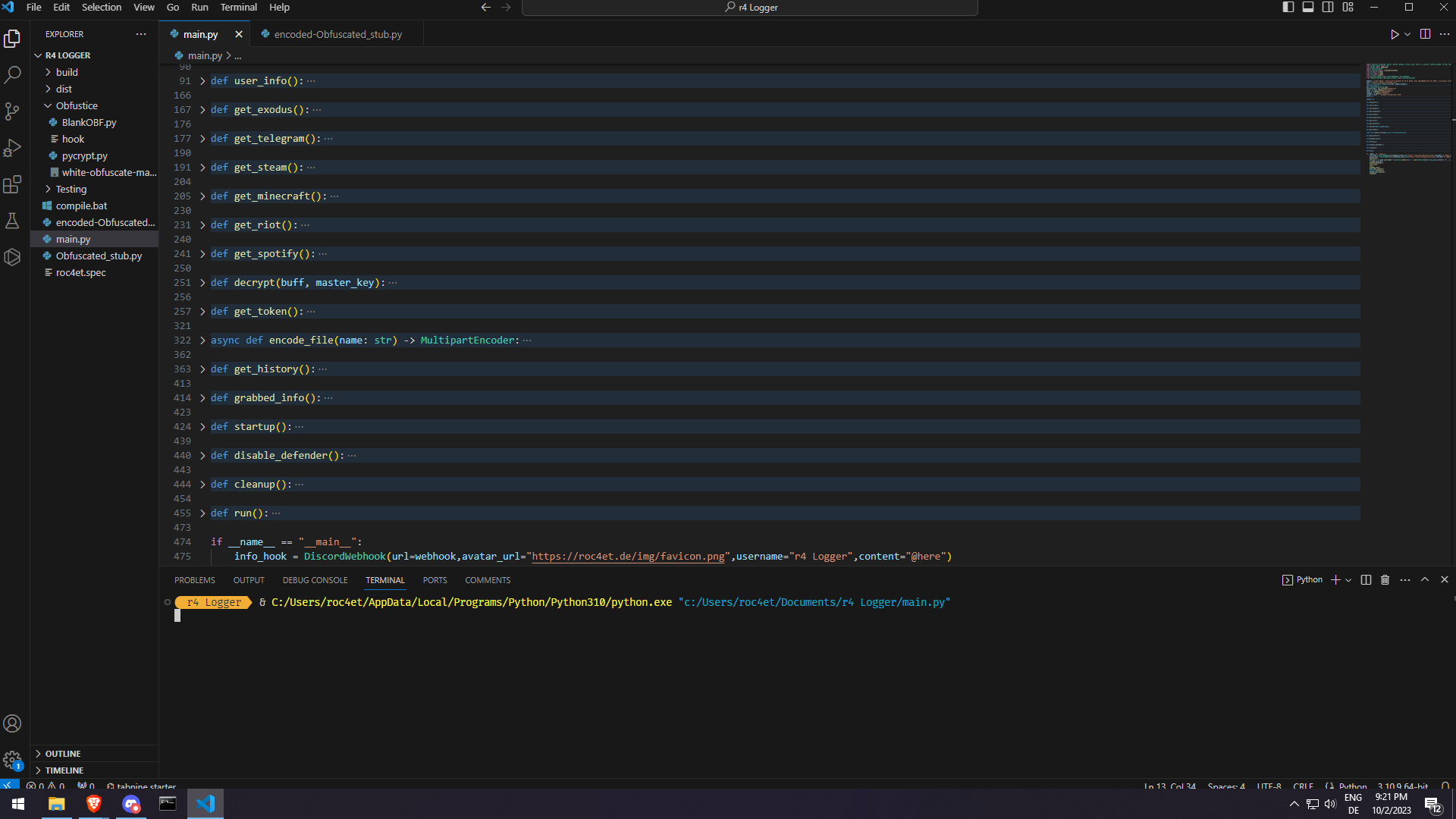1456x819 pixels.
Task: Toggle the primary side bar layout
Action: (1288, 8)
